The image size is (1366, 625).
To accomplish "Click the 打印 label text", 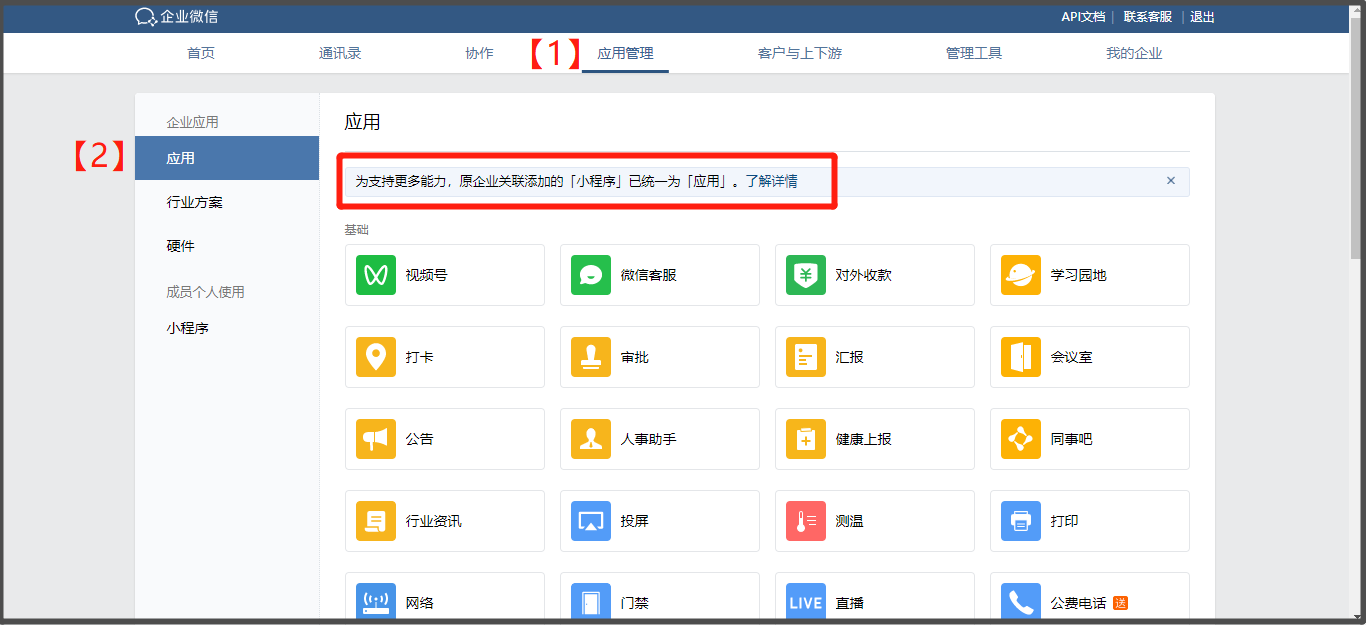I will click(x=1065, y=521).
